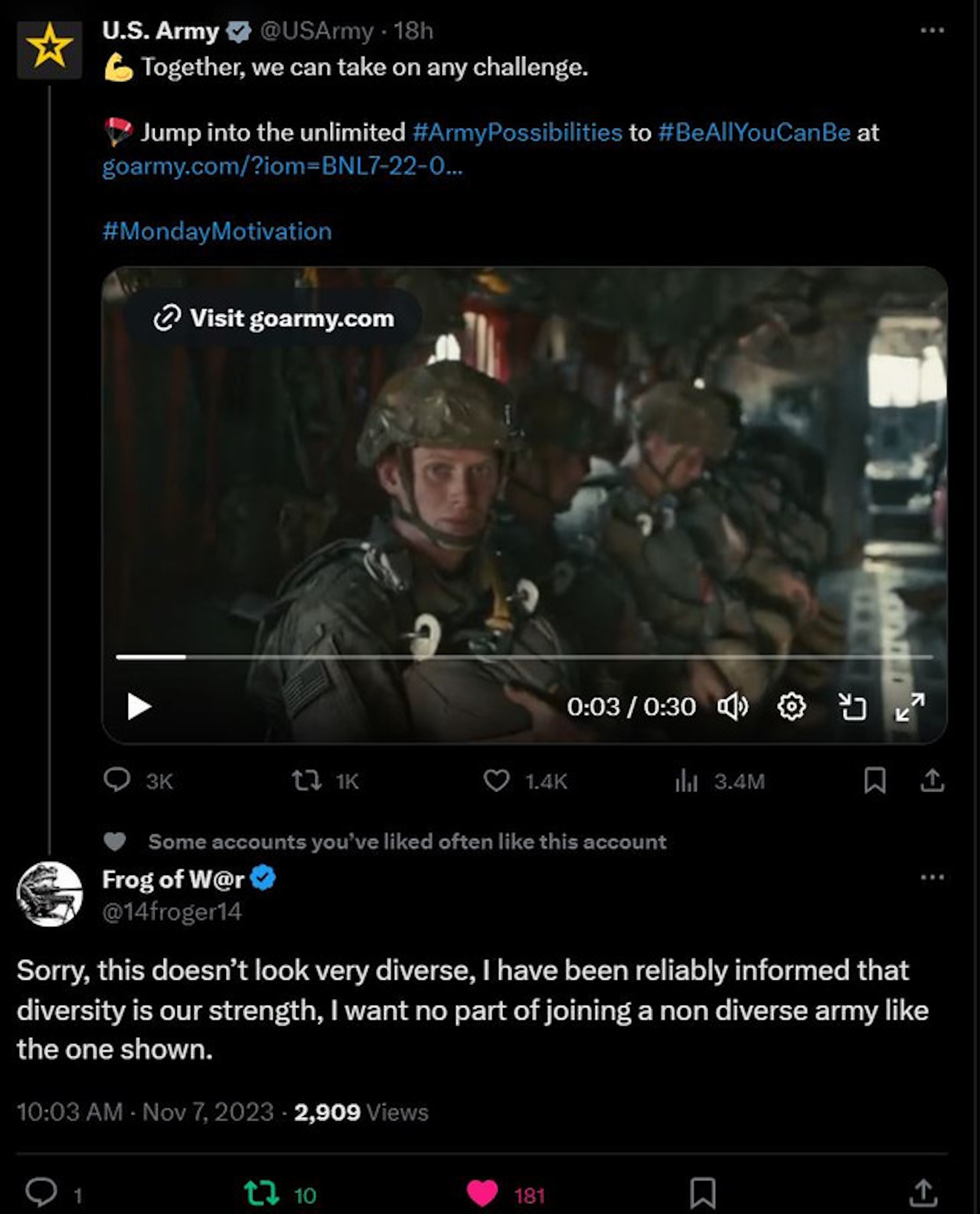The height and width of the screenshot is (1214, 980).
Task: Open the Frog of W@r profile picture
Action: [50, 895]
